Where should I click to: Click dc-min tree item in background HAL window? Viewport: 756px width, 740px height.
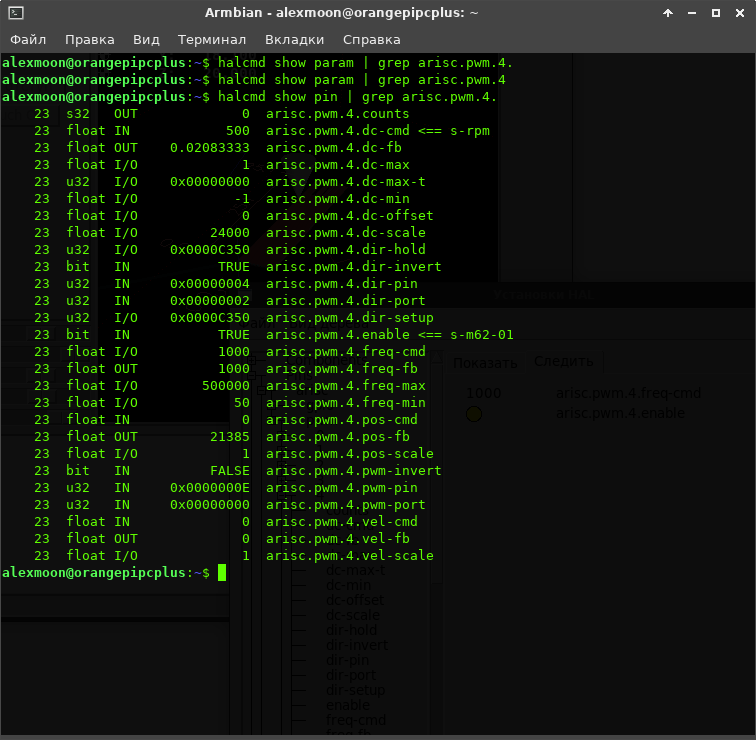348,585
